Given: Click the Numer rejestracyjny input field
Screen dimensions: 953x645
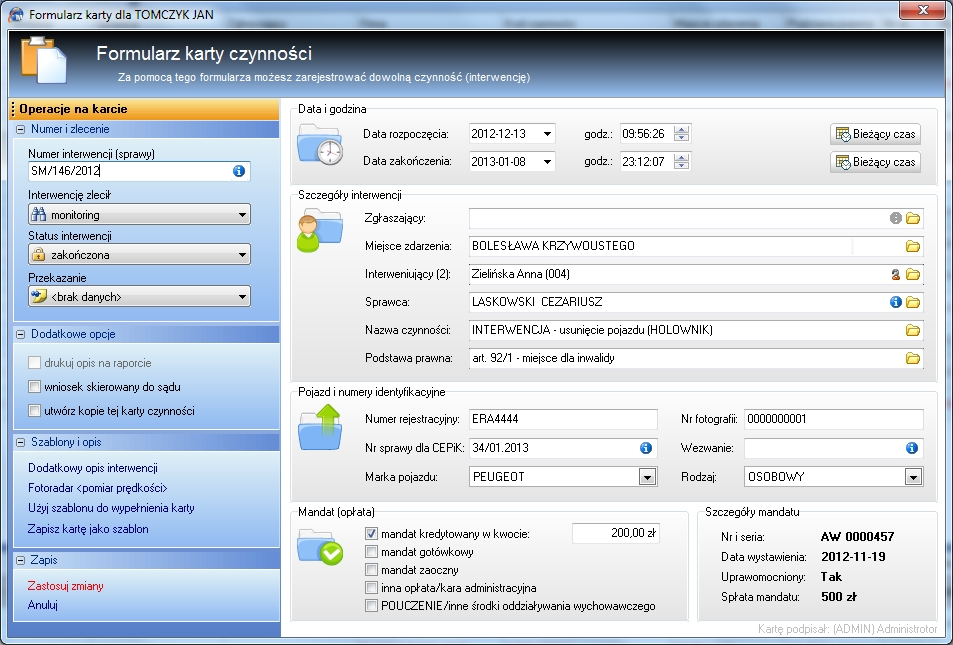Looking at the screenshot, I should coord(563,418).
